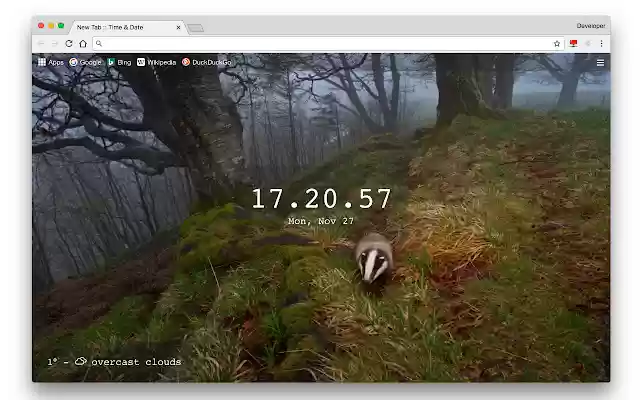This screenshot has height=400, width=640.
Task: Open the Wikipedia bookmark
Action: [x=156, y=62]
